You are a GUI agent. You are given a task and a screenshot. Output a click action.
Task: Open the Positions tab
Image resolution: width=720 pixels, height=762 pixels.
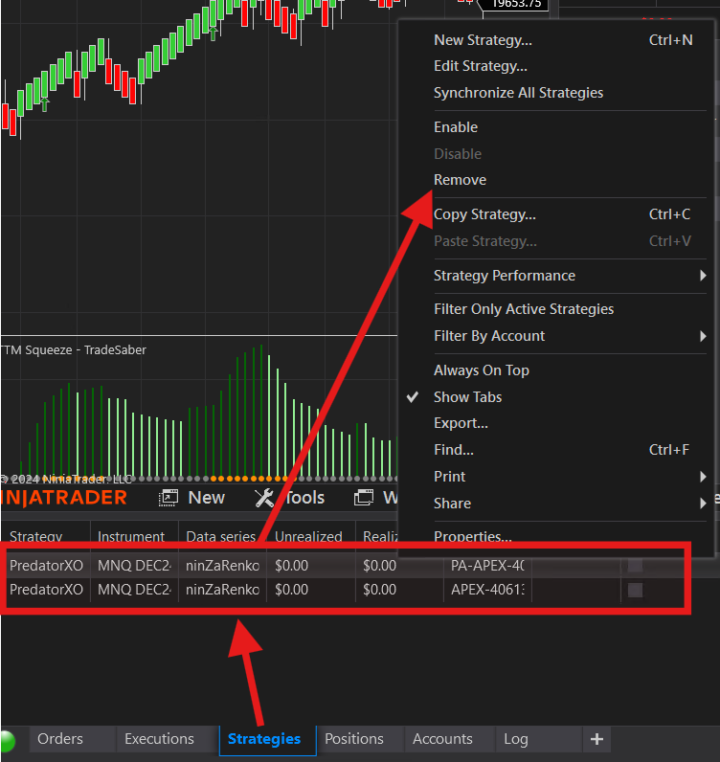click(x=354, y=739)
